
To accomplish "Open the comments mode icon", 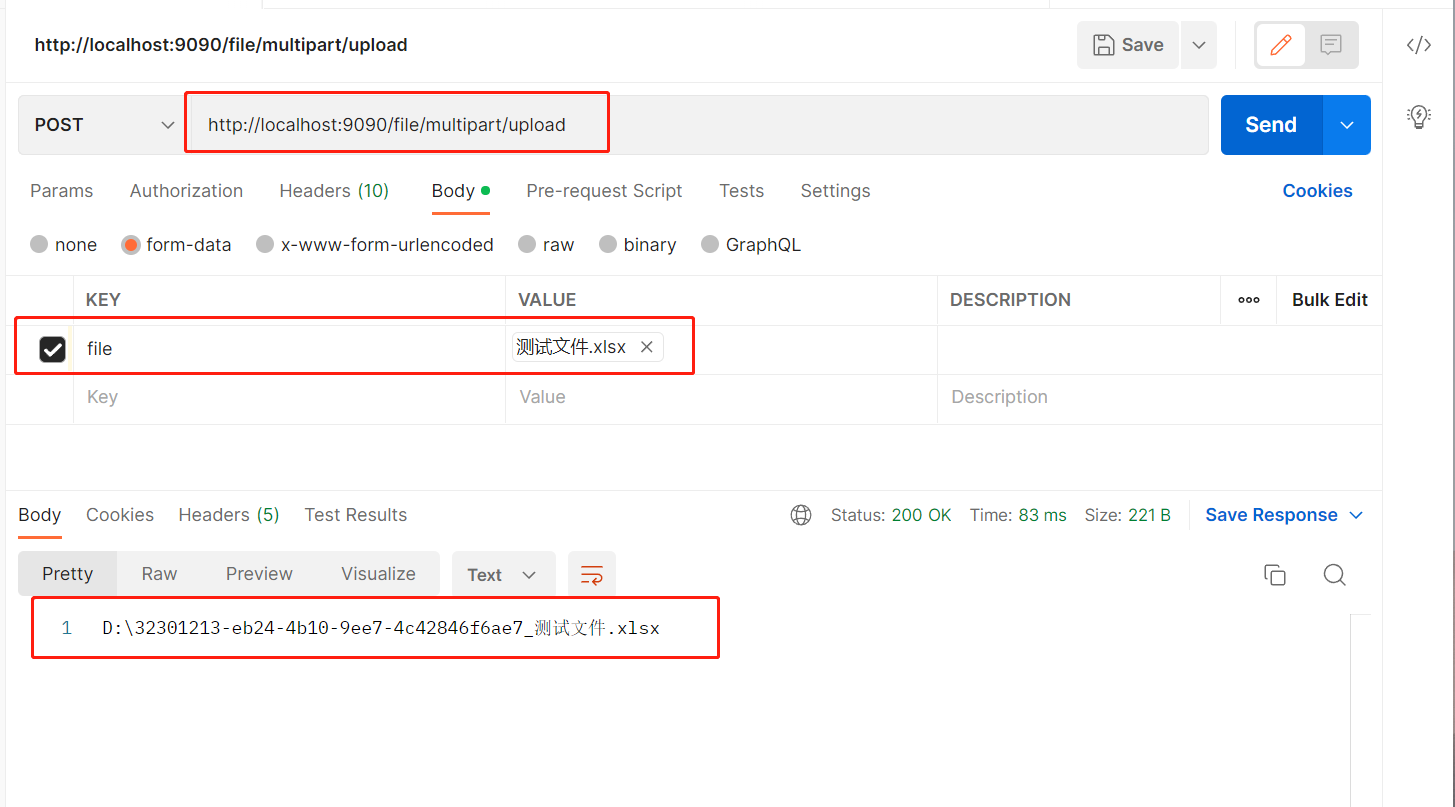I will click(1330, 45).
